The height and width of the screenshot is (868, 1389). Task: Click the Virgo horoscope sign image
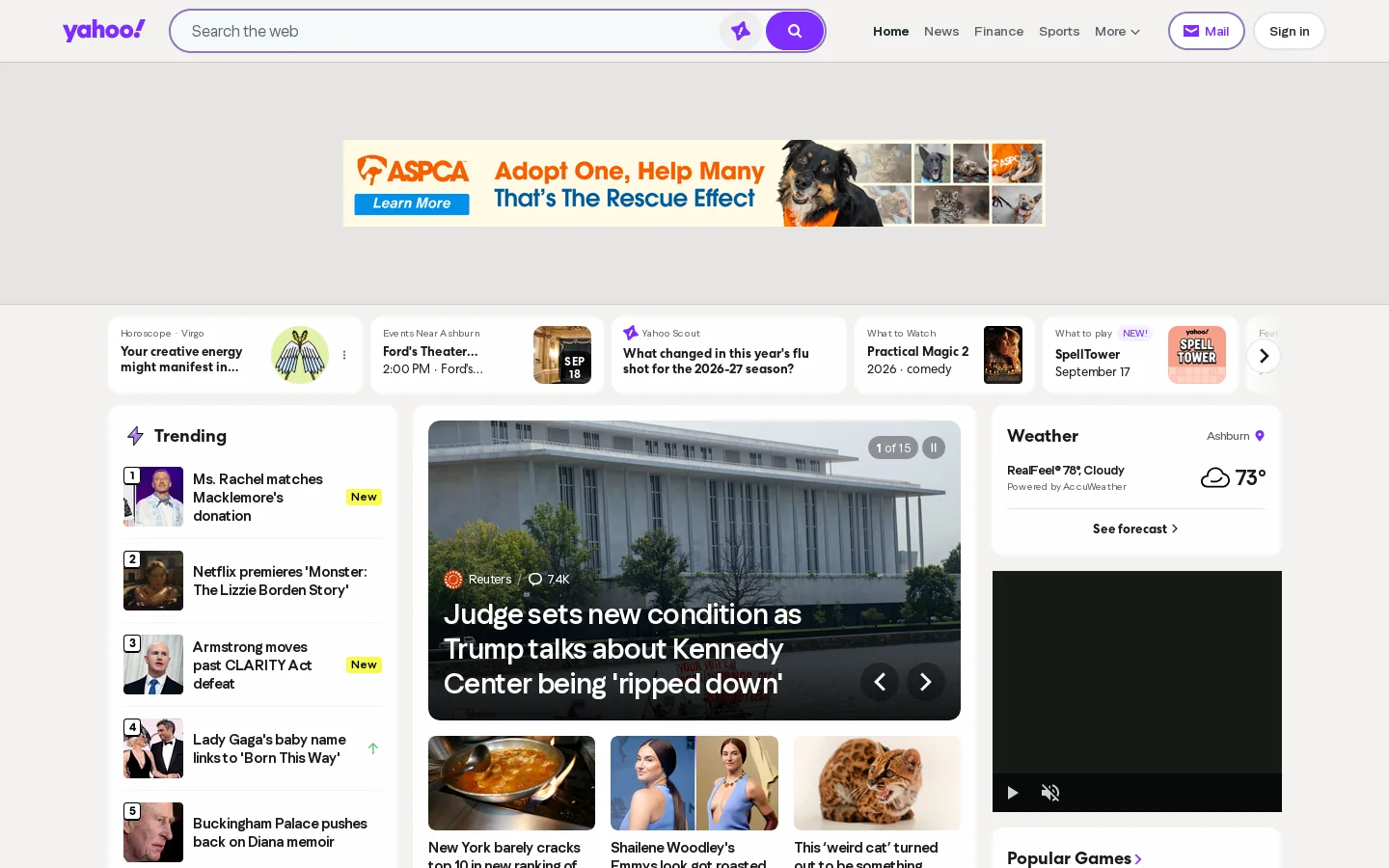coord(300,355)
